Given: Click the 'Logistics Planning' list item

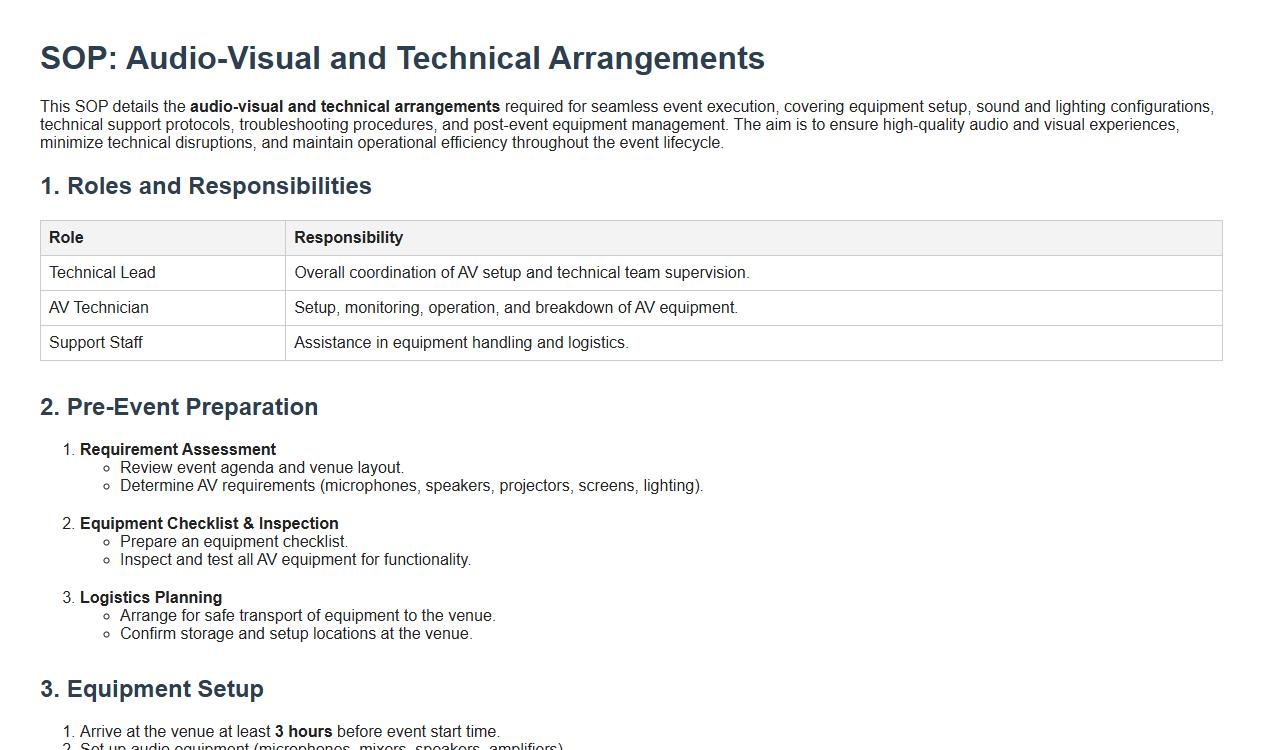Looking at the screenshot, I should pos(151,598).
